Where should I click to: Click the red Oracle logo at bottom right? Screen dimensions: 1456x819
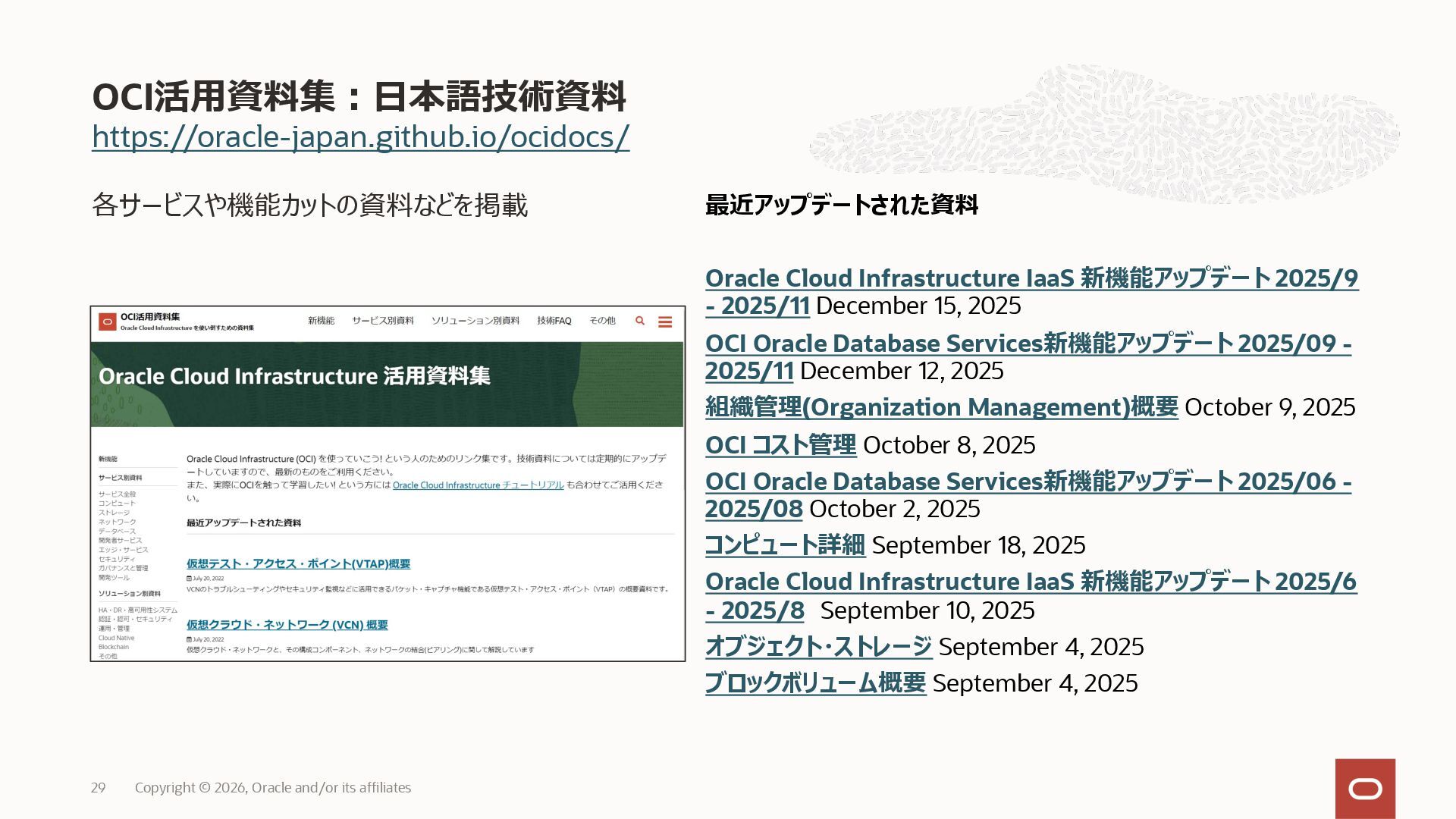(1365, 789)
